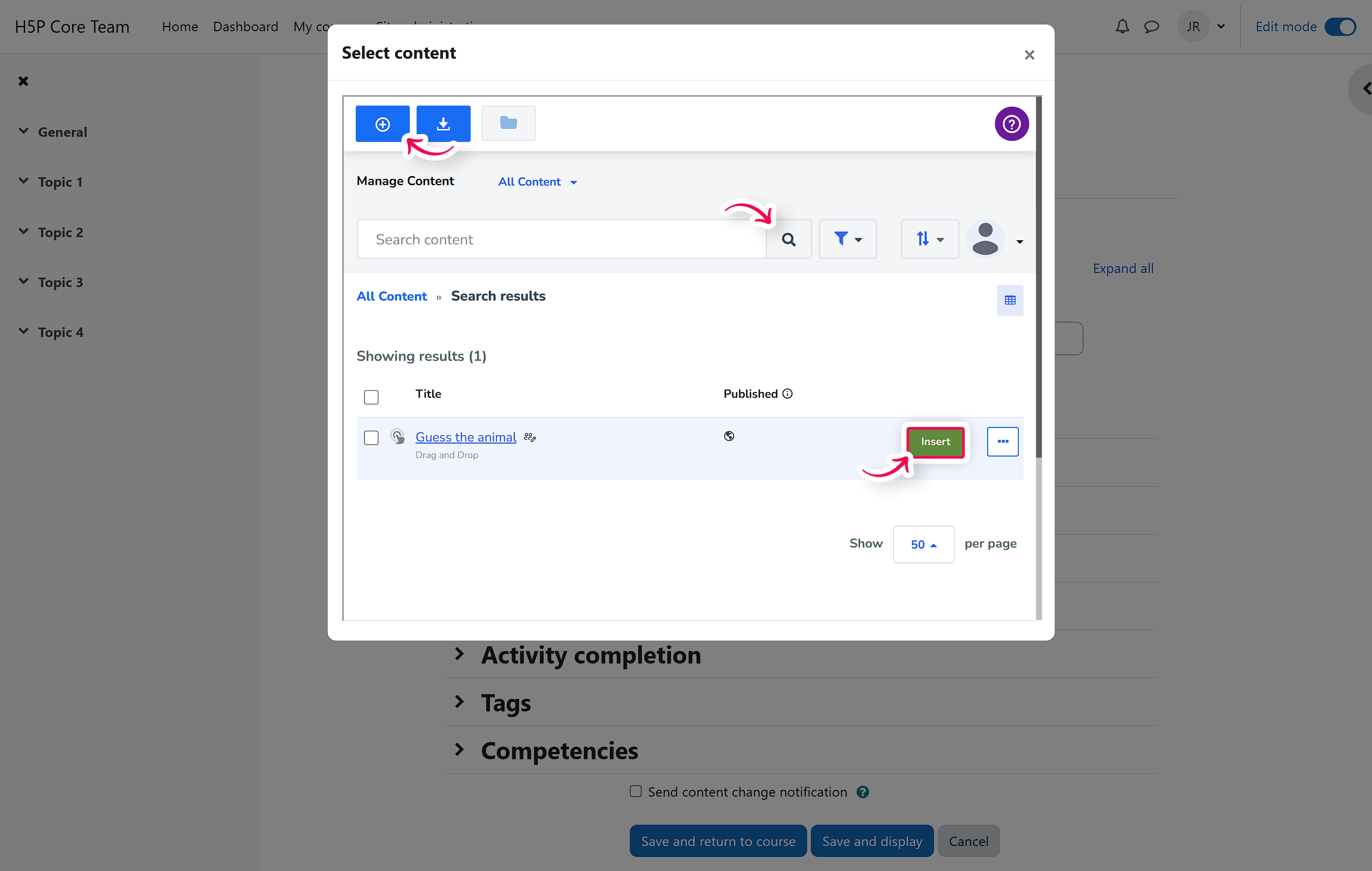Viewport: 1372px width, 871px height.
Task: Open the messages speech bubble icon
Action: coord(1151,27)
